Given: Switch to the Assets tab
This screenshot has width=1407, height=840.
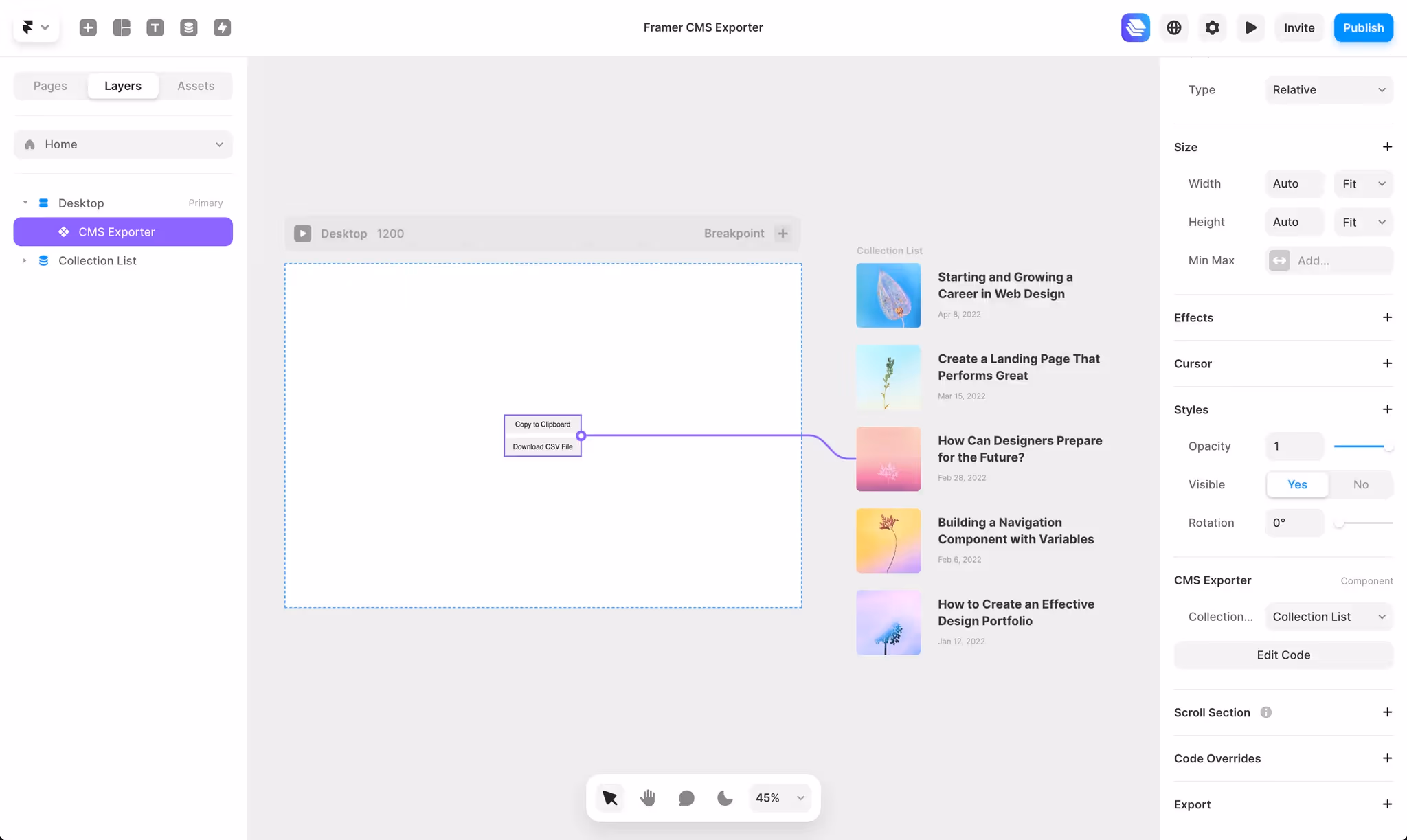Looking at the screenshot, I should 196,86.
